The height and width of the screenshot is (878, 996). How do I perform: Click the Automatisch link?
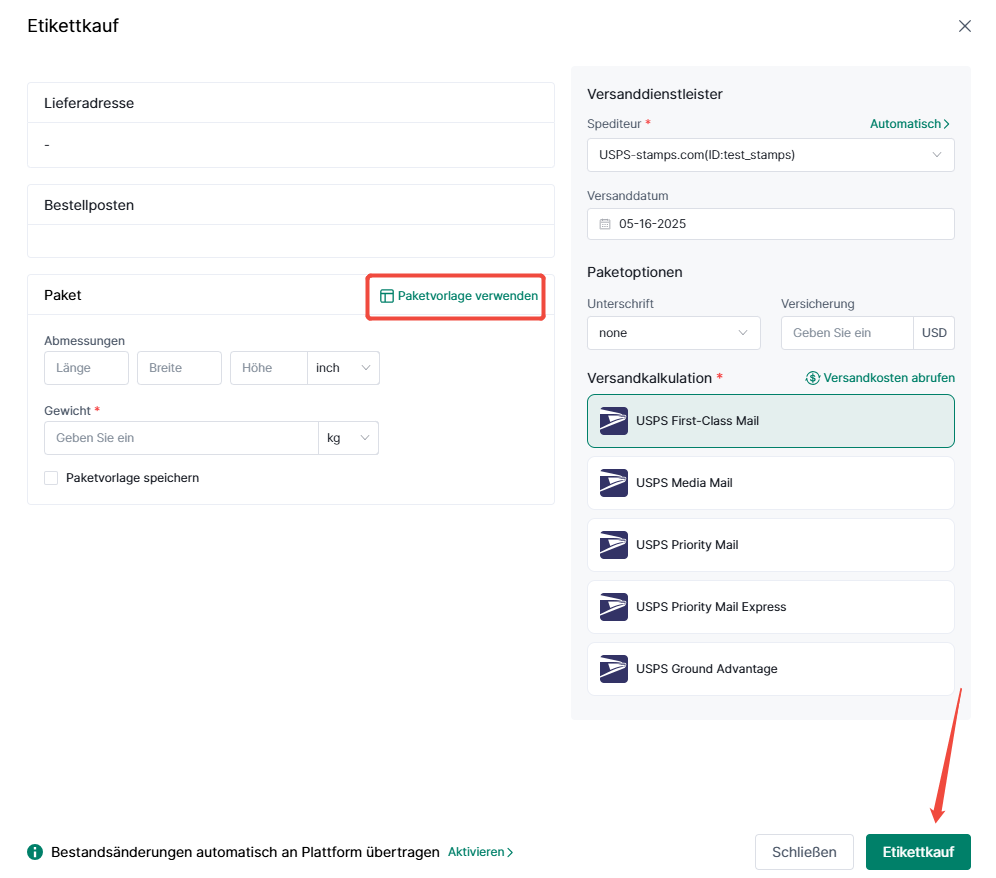(910, 124)
